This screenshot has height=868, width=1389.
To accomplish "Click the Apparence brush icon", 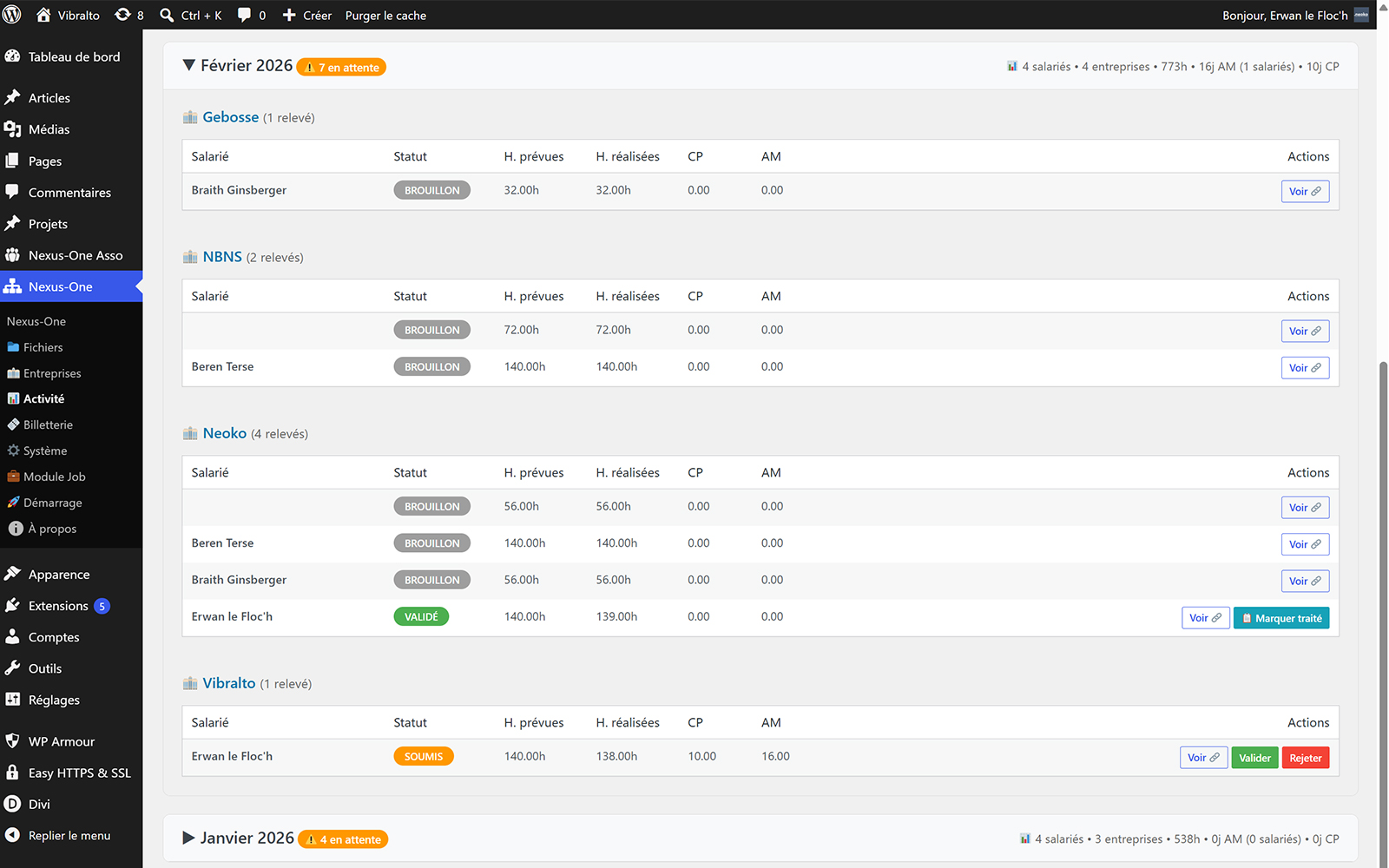I will (12, 574).
